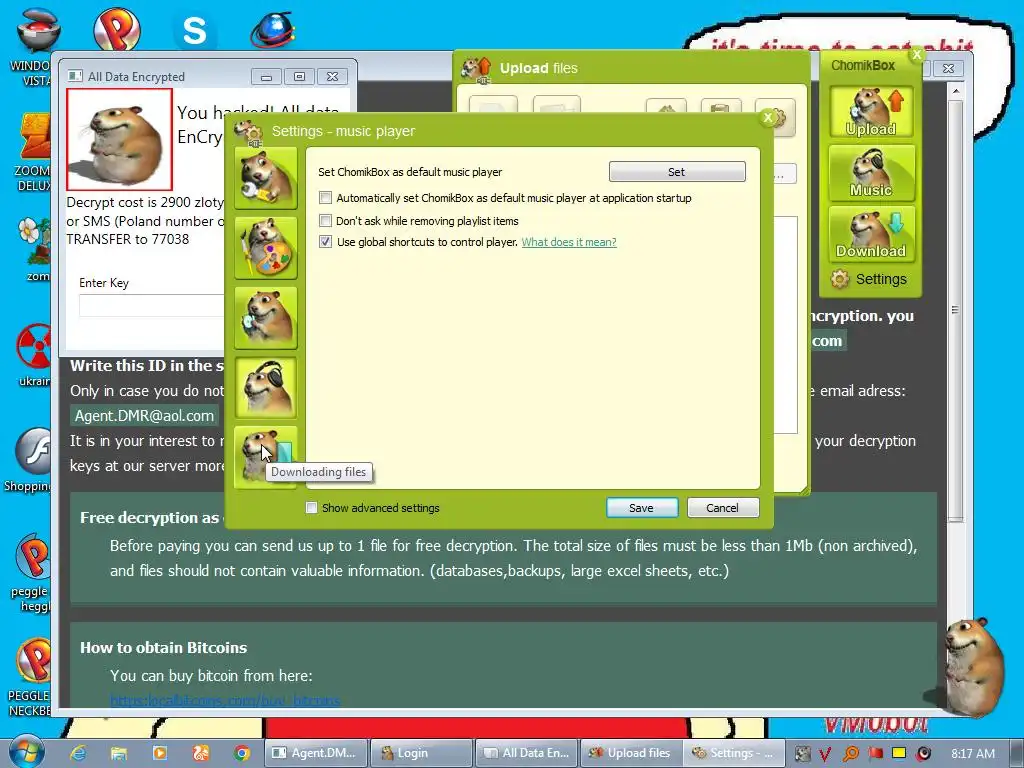Screen dimensions: 1024x768
Task: Click the second toolbar button in Upload files
Action: tap(556, 105)
